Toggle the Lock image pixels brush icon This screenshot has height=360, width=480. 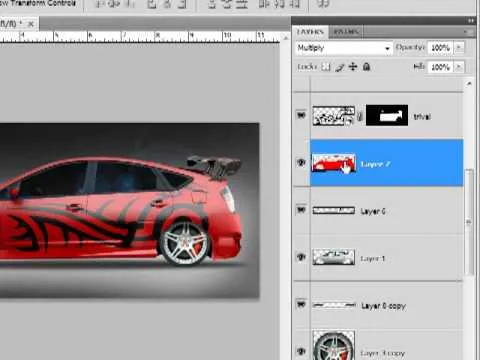point(339,67)
